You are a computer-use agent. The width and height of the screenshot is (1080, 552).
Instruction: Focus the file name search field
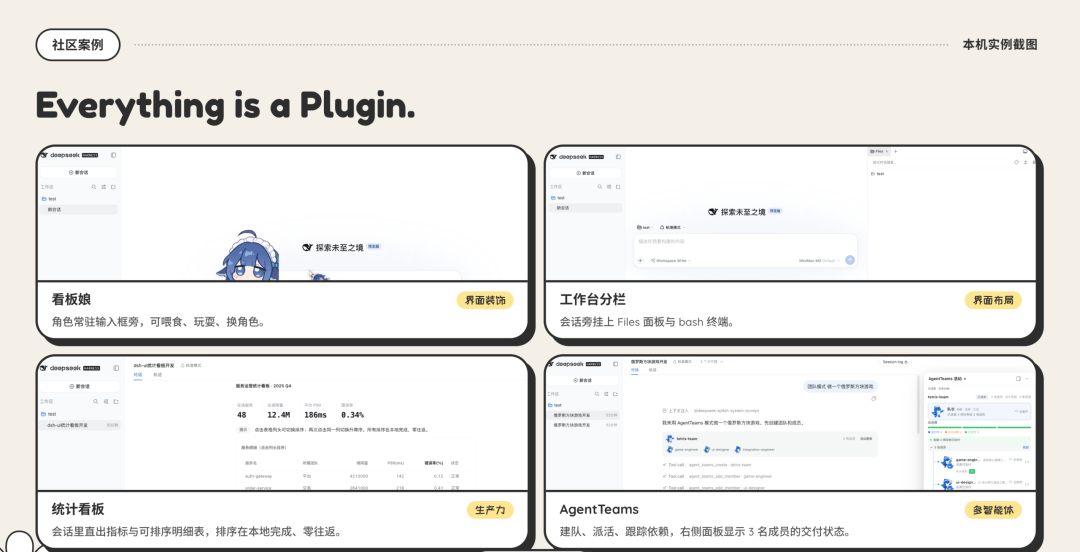tap(940, 163)
